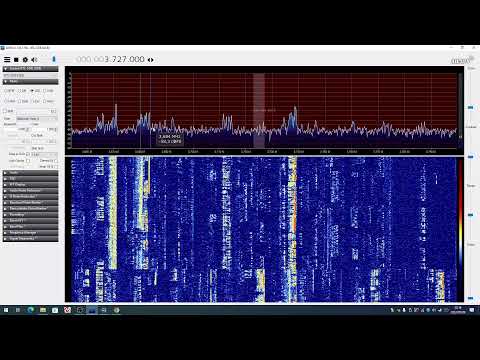Adjust the Zoom slider handle

(x=470, y=107)
